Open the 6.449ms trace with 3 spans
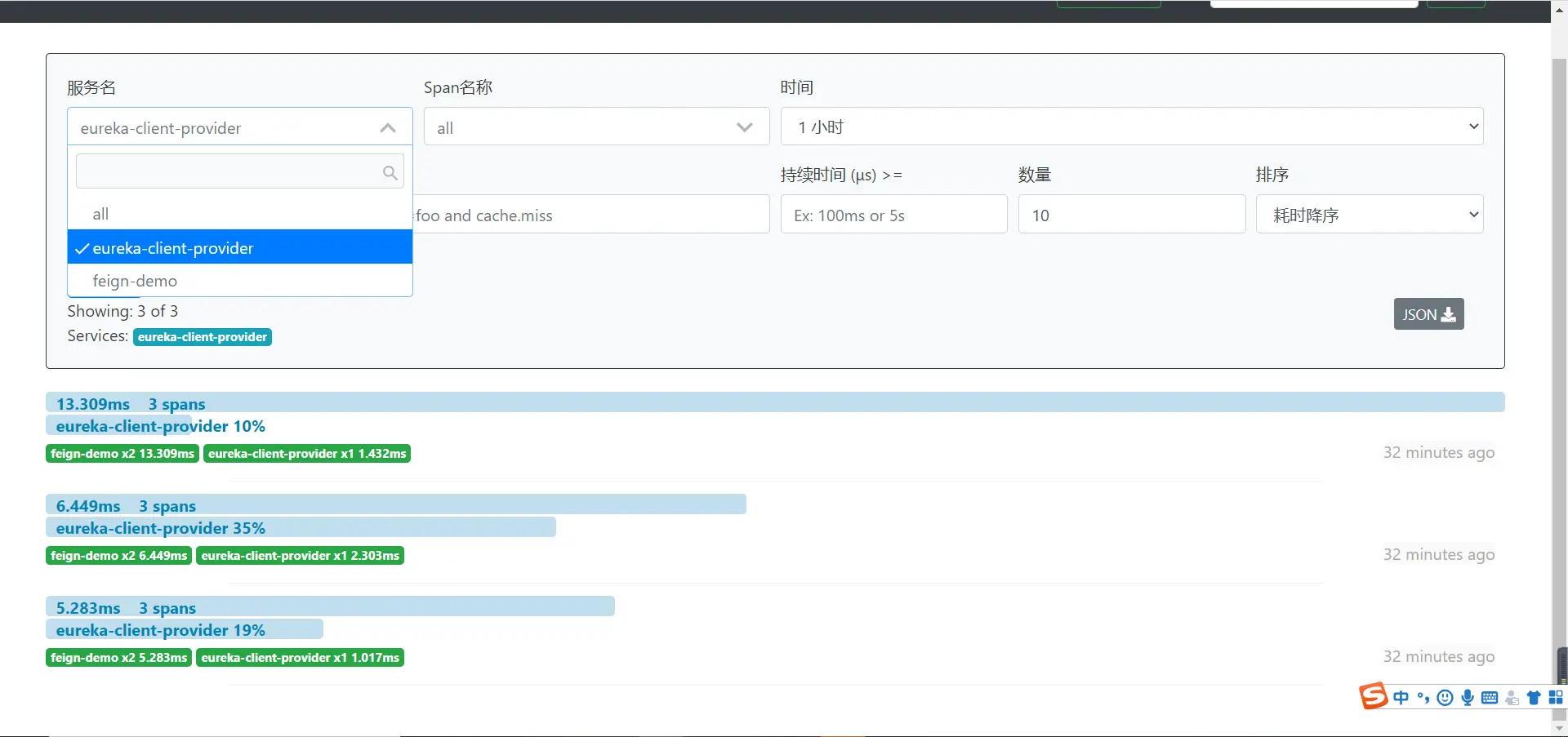Screen dimensions: 1568x737 point(396,505)
